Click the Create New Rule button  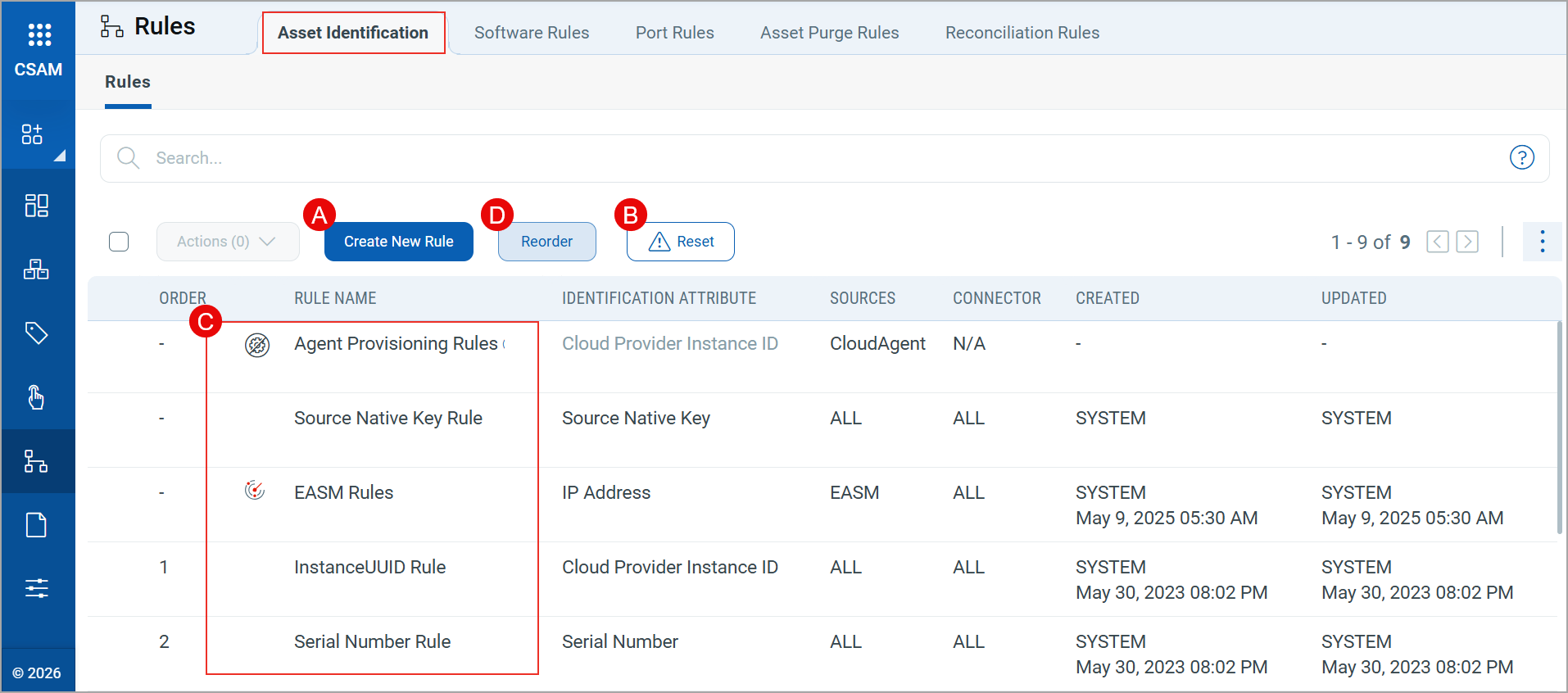click(399, 242)
